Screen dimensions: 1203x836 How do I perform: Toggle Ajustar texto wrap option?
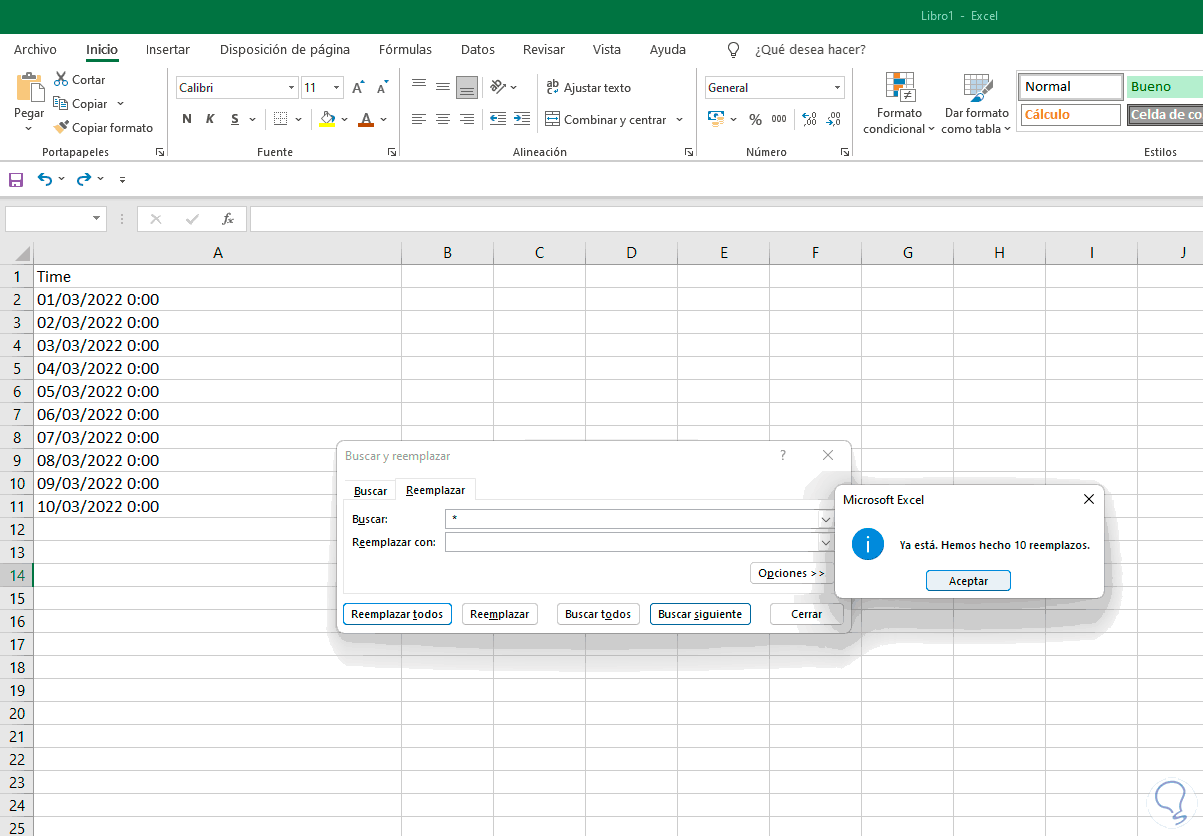(588, 88)
